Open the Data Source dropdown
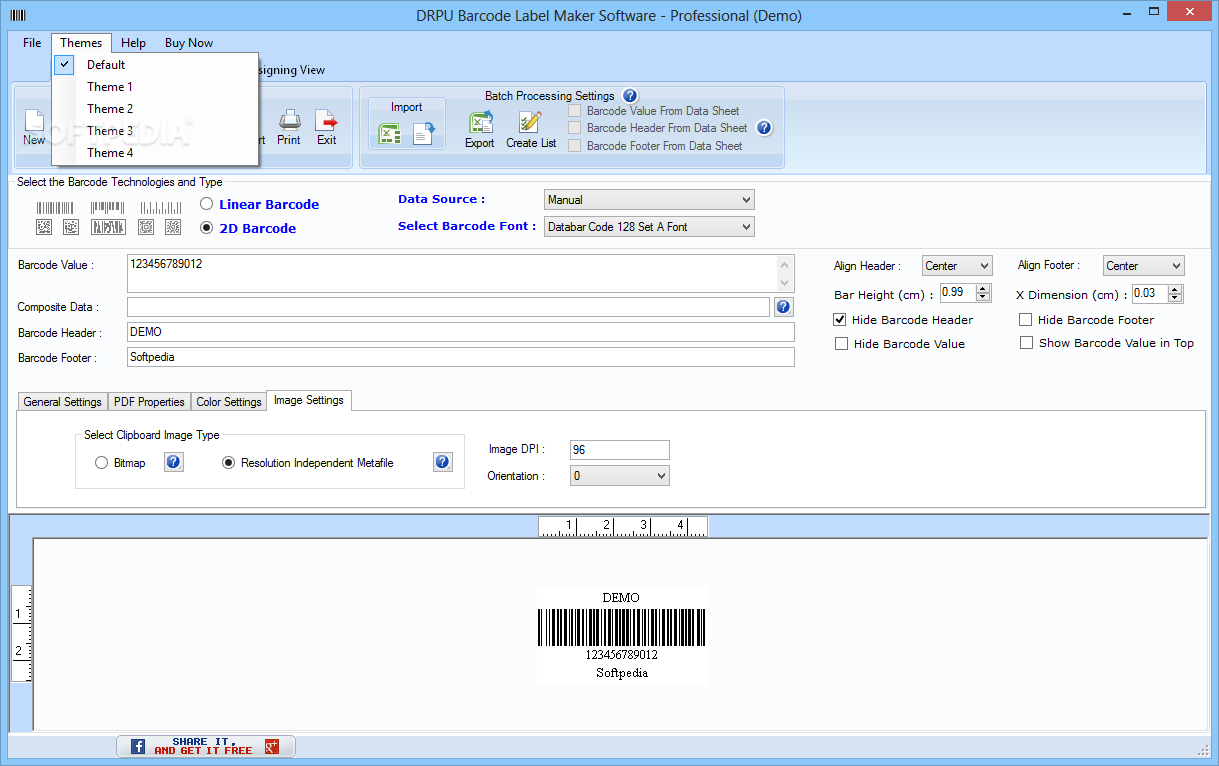Screen dimensions: 1219x766 (x=649, y=200)
